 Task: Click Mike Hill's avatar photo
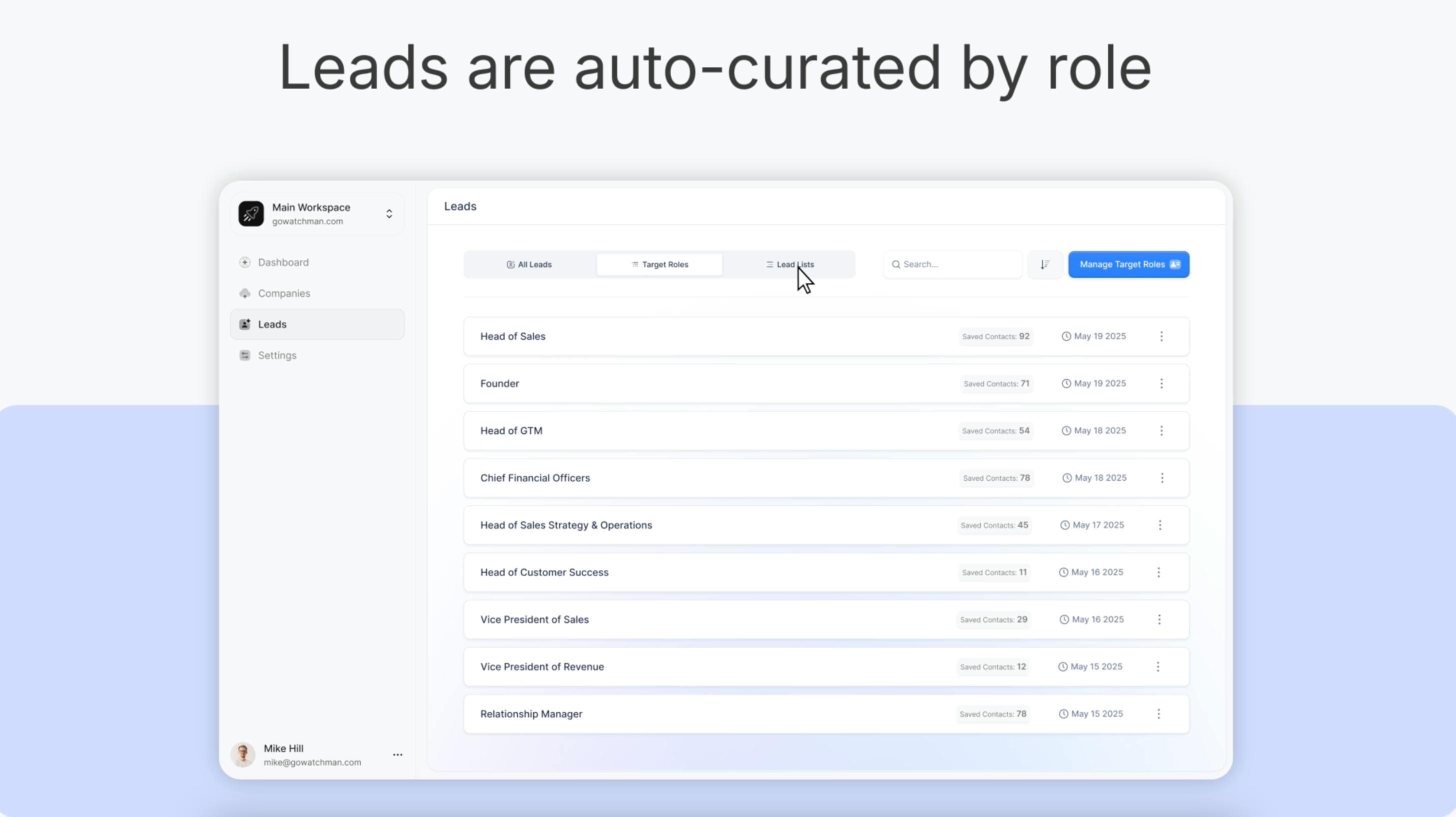243,755
